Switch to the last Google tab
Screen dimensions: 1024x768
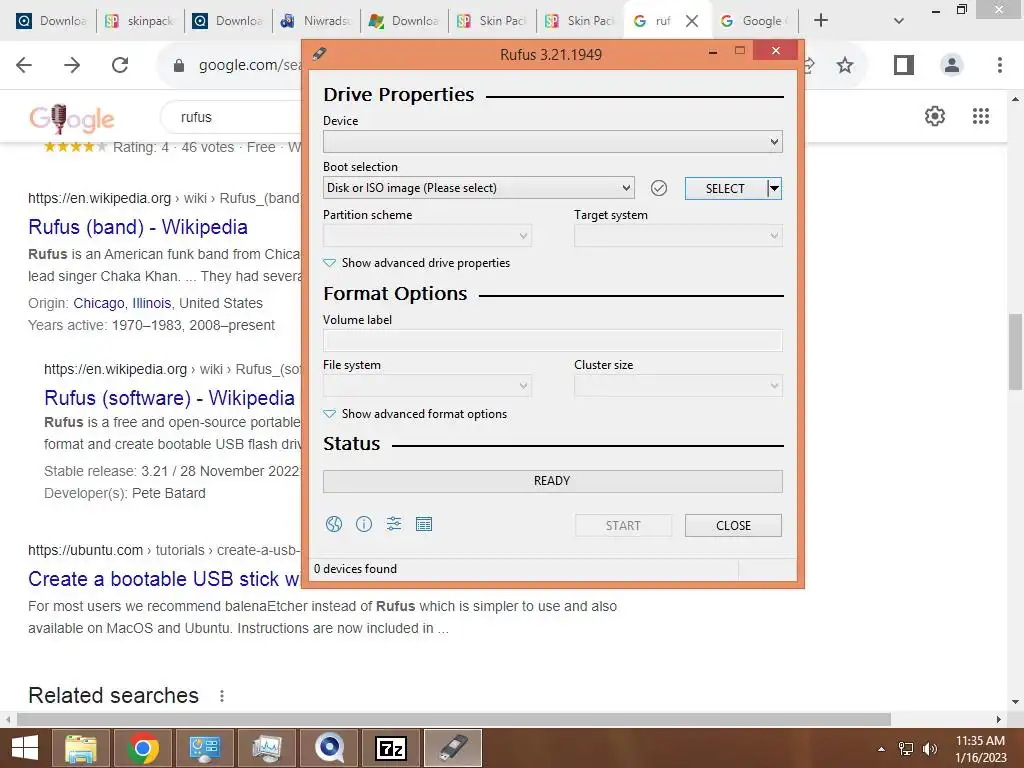pos(754,21)
